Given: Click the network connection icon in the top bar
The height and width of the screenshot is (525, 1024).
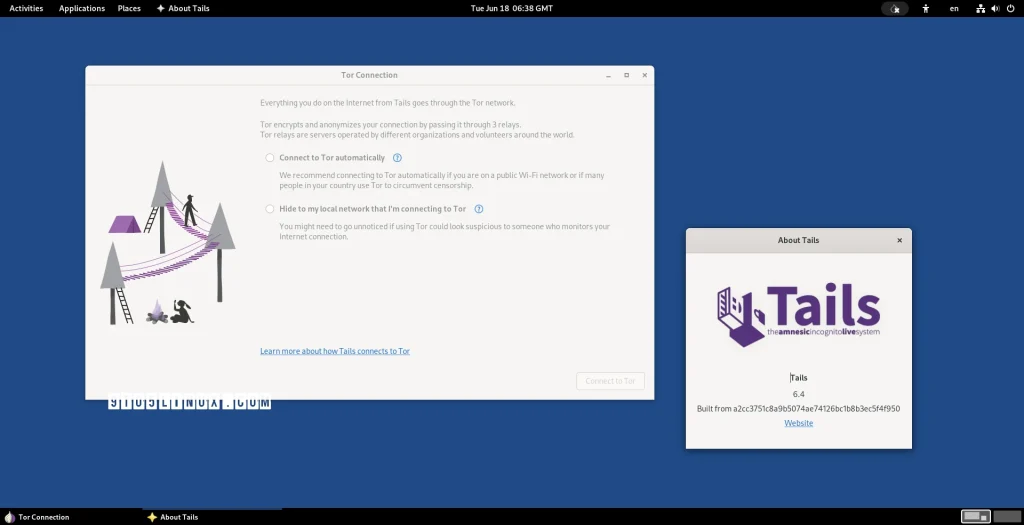Looking at the screenshot, I should [980, 8].
